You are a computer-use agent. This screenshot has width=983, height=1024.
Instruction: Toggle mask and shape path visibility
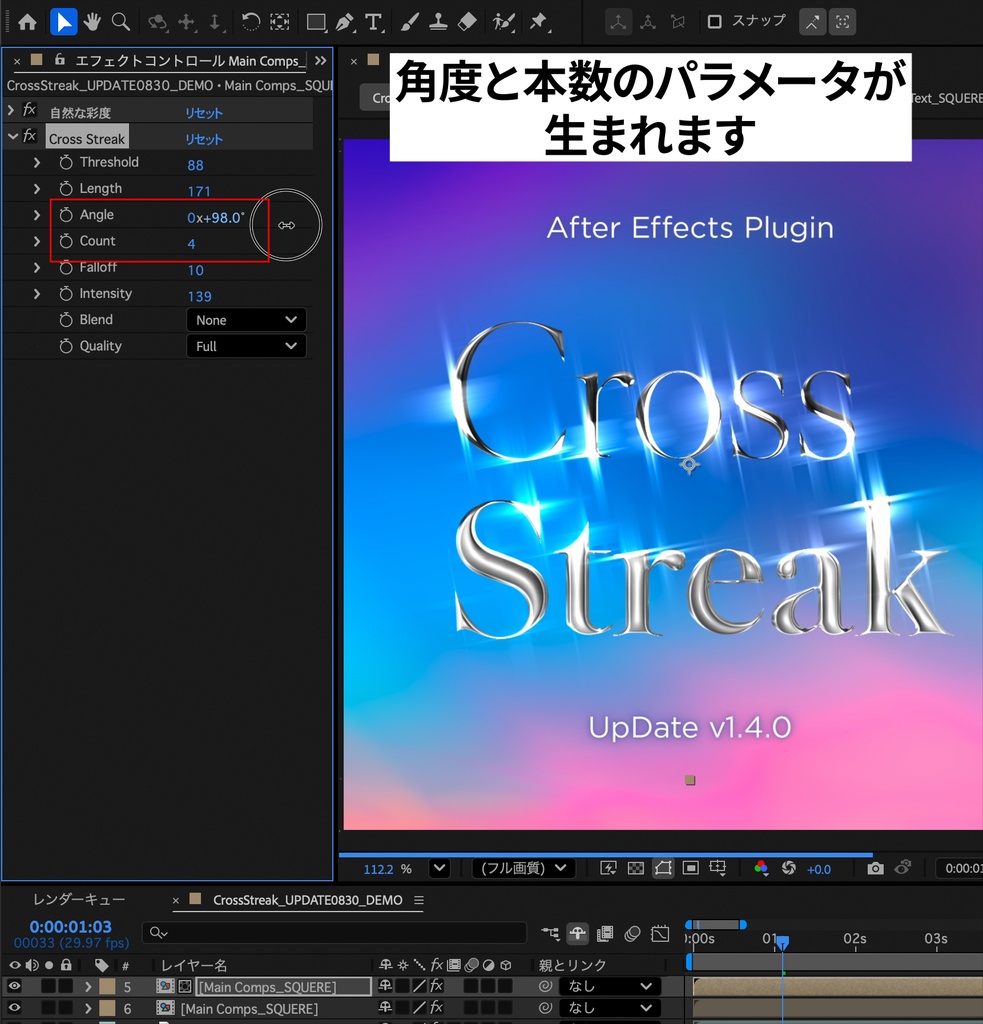pyautogui.click(x=663, y=868)
